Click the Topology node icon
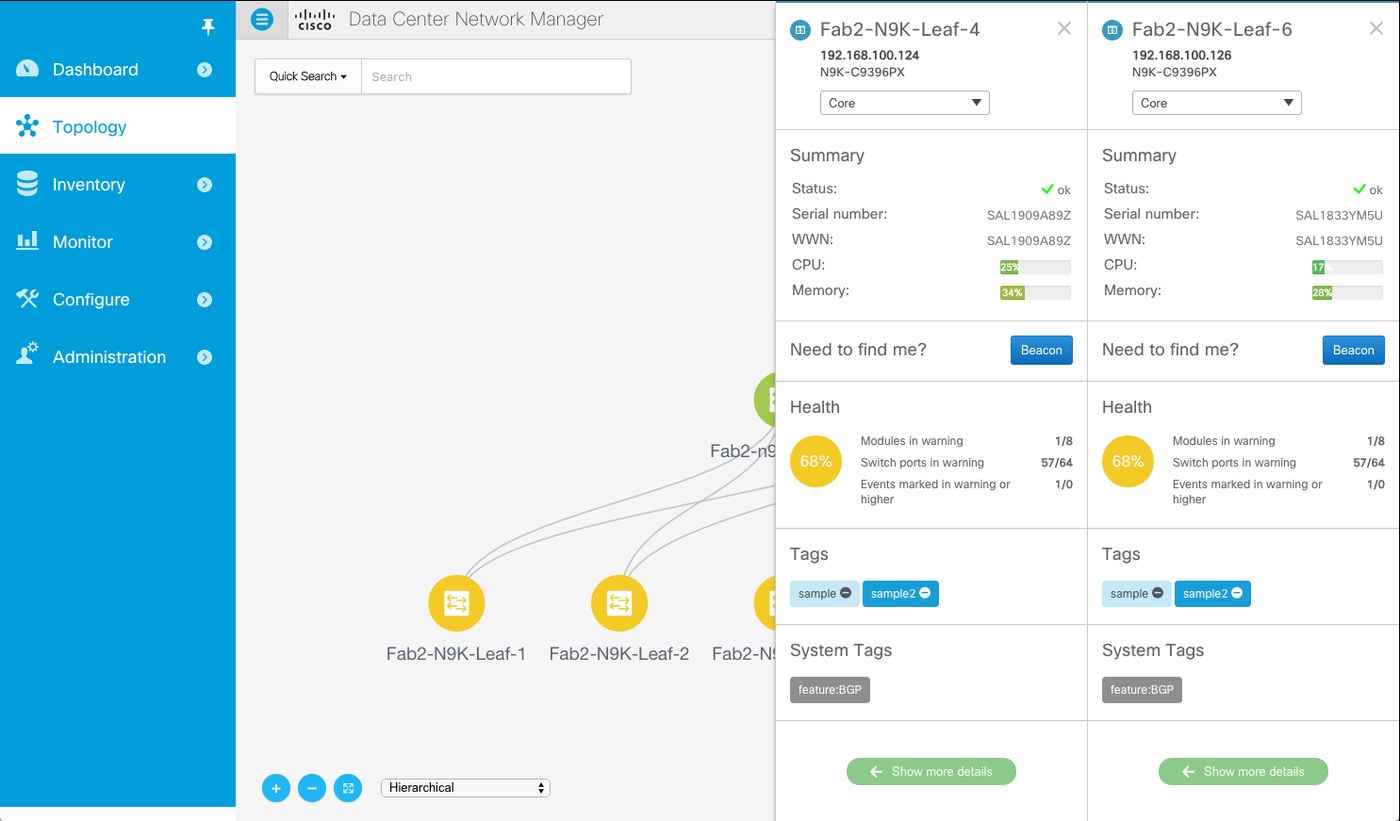Image resolution: width=1400 pixels, height=821 pixels. tap(27, 126)
